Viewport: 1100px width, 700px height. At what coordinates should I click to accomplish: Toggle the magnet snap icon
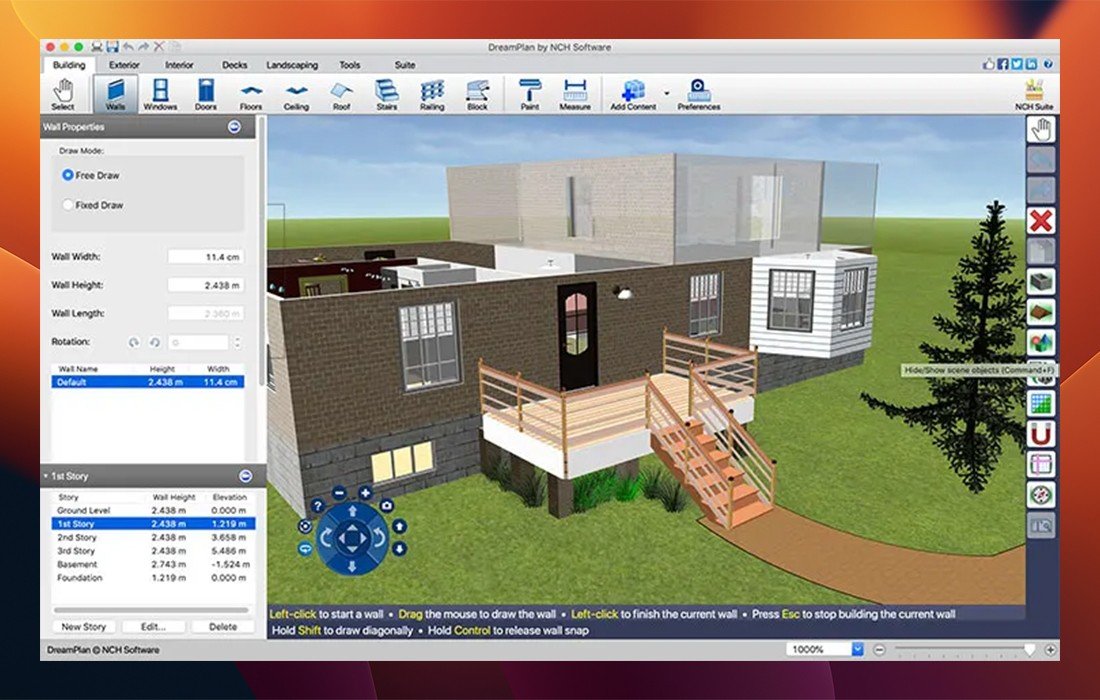tap(1041, 434)
